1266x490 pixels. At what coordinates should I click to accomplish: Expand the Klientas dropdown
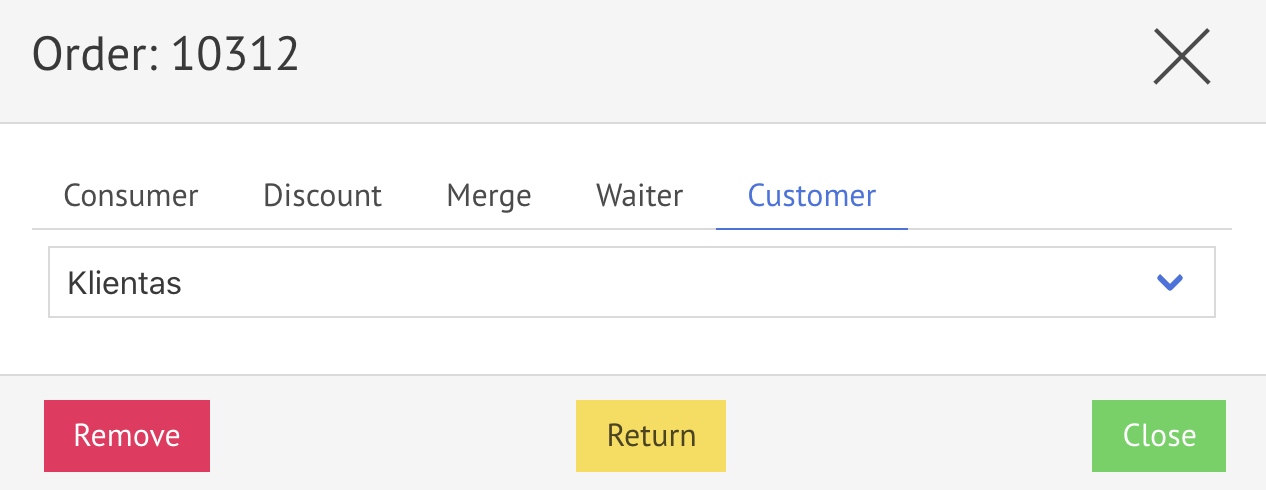click(1169, 283)
